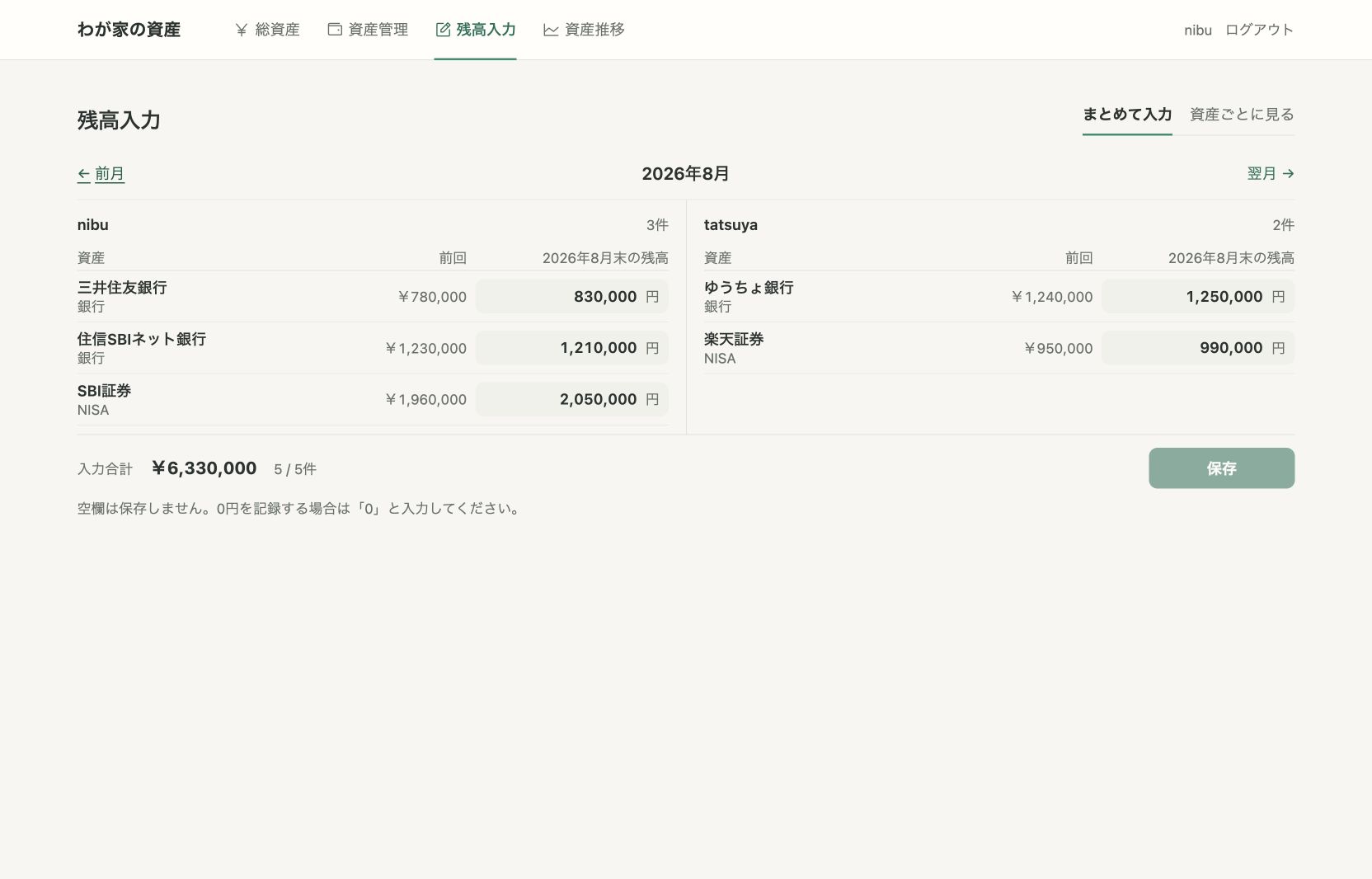This screenshot has height=879, width=1372.
Task: Click the previous value ￥950,000
Action: coord(1058,349)
